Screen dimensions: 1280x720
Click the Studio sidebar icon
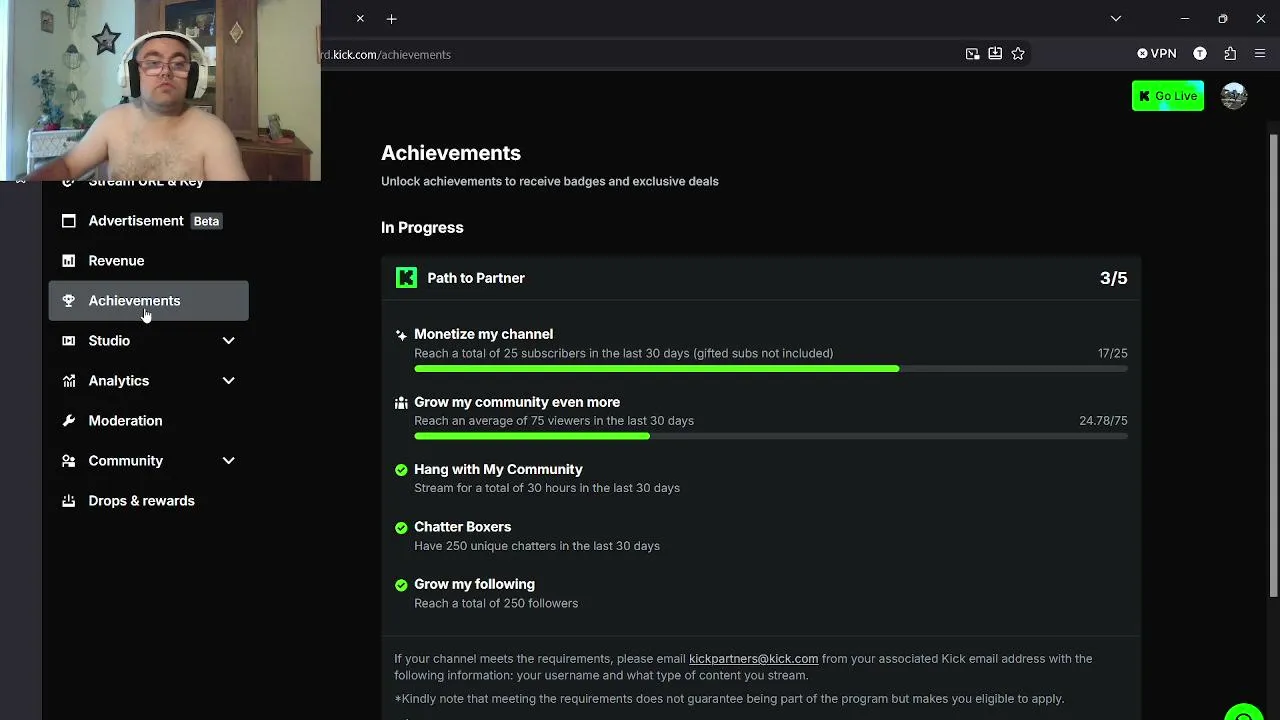coord(68,341)
